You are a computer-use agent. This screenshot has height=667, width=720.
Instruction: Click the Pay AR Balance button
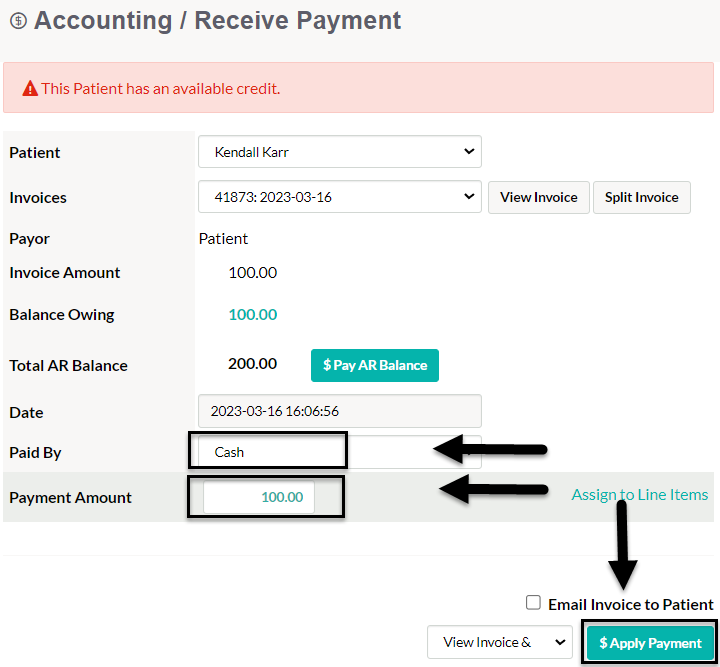tap(375, 365)
